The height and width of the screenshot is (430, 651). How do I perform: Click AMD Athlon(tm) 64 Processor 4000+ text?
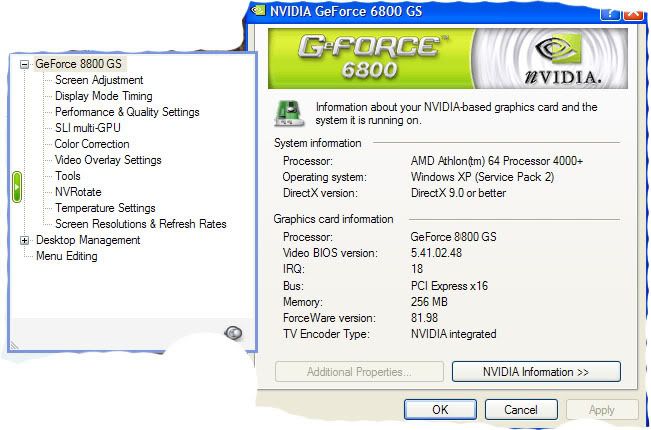pyautogui.click(x=497, y=161)
